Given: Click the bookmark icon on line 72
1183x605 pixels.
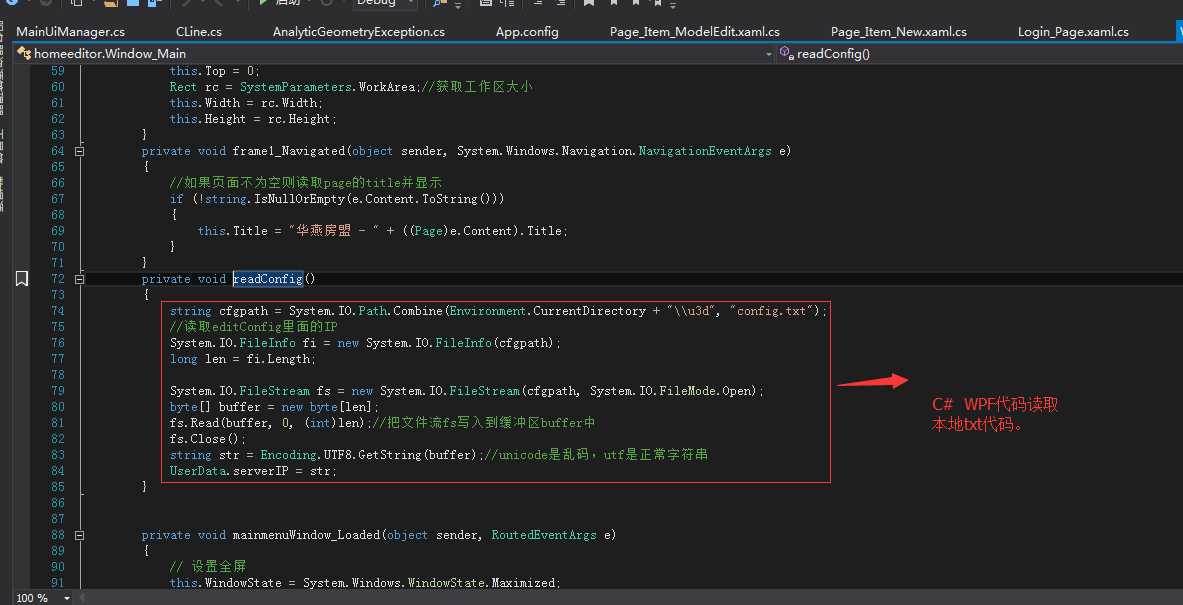Looking at the screenshot, I should tap(22, 279).
